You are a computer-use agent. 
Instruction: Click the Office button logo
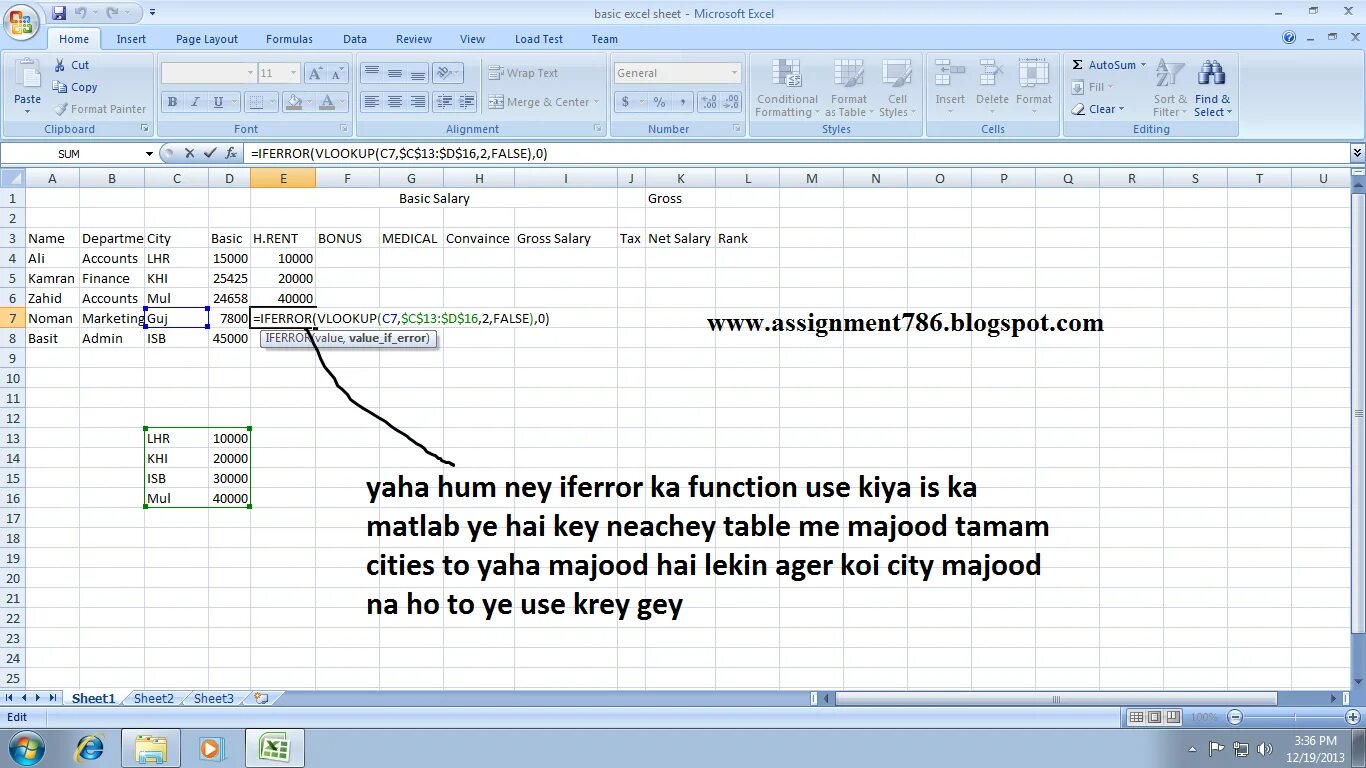tap(21, 21)
